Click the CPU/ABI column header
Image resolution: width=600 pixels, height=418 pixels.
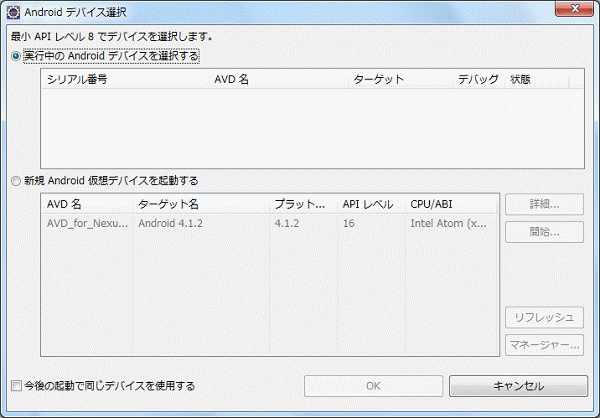pos(451,204)
